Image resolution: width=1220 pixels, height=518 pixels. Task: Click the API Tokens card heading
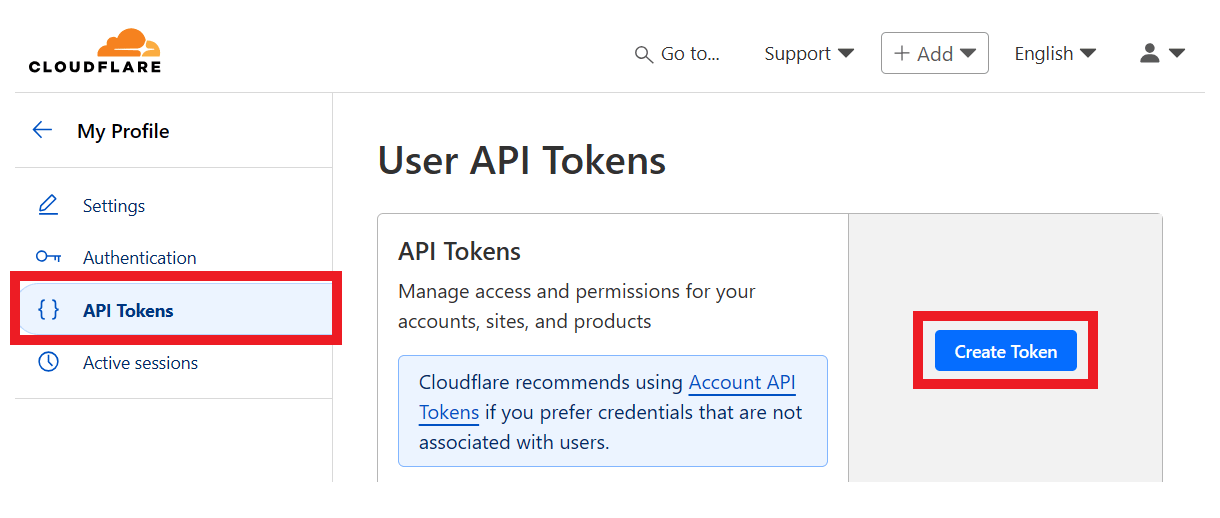tap(460, 251)
